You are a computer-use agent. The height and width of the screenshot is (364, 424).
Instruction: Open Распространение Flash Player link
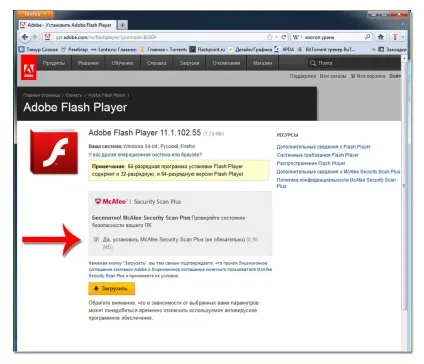click(x=311, y=163)
